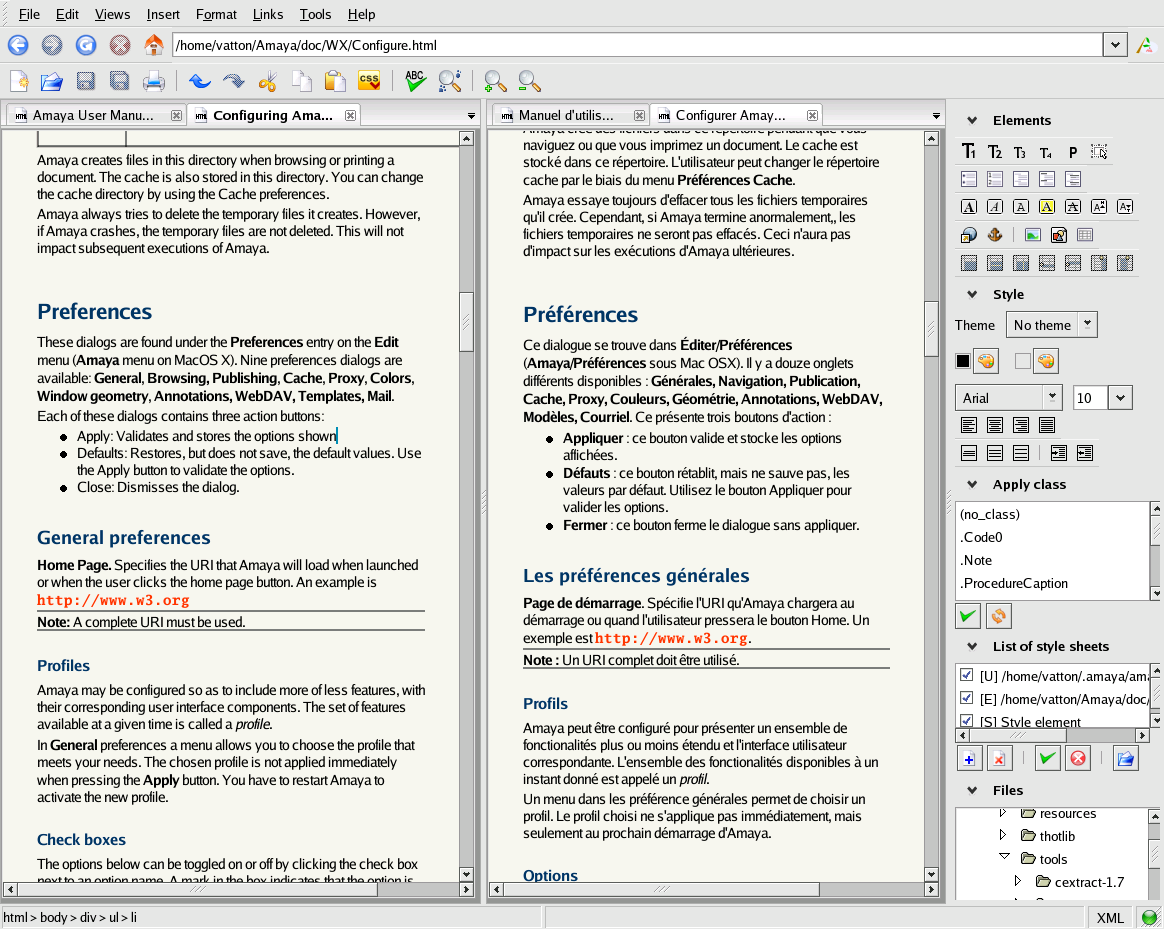Image resolution: width=1164 pixels, height=929 pixels.
Task: Disable the [S] Style element checkbox
Action: (966, 721)
